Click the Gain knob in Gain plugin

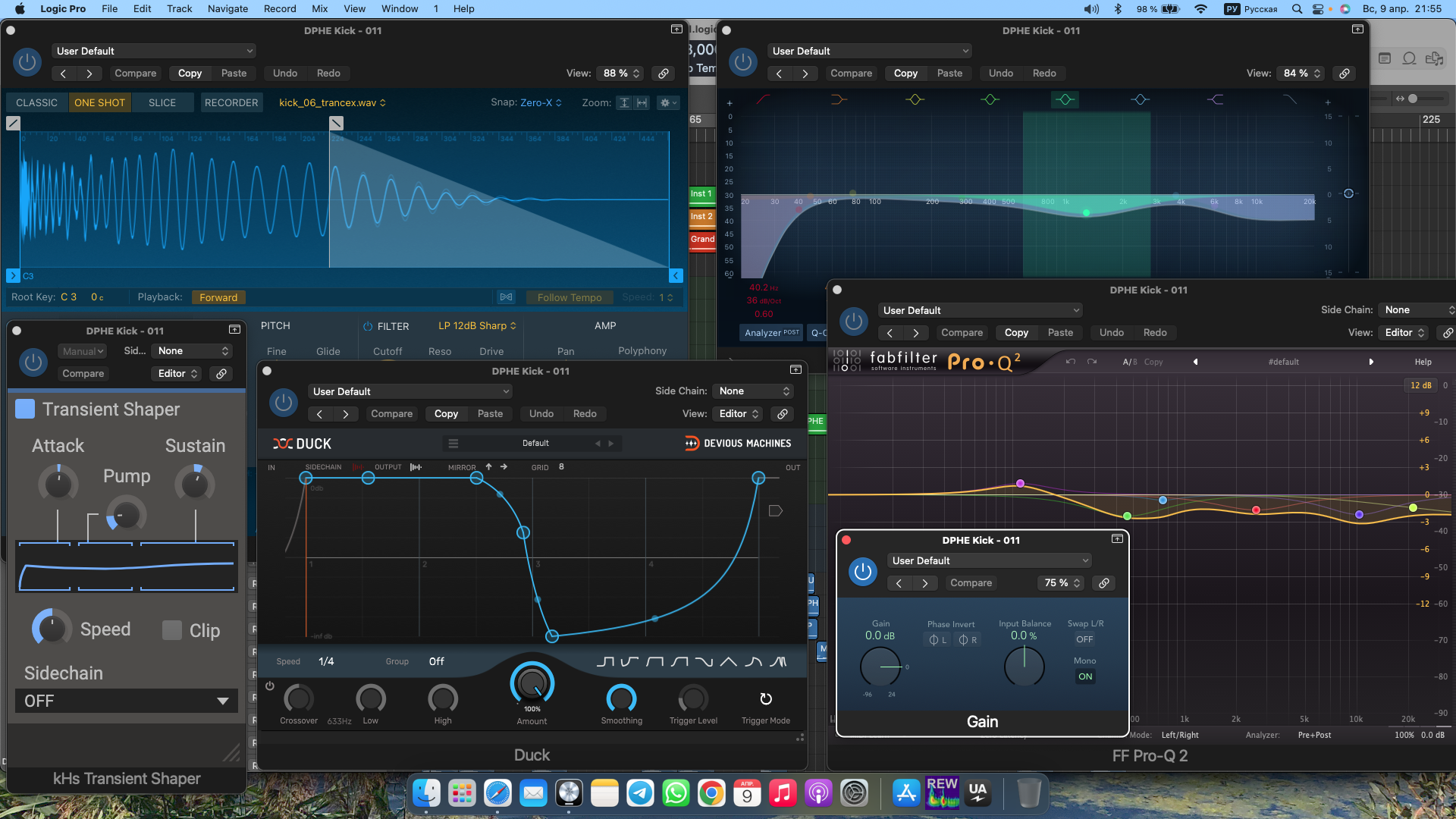click(x=880, y=667)
